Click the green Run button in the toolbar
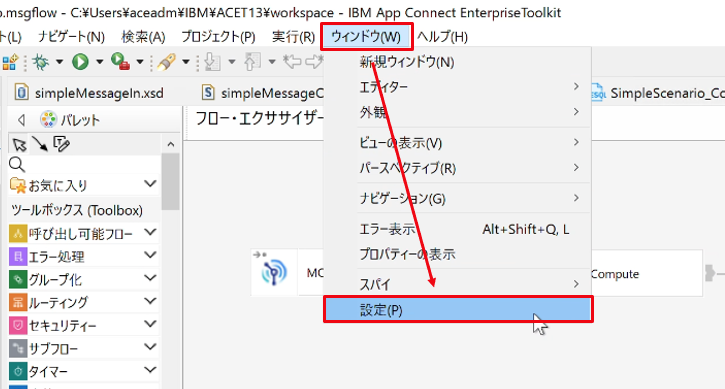The height and width of the screenshot is (389, 725). (x=80, y=62)
